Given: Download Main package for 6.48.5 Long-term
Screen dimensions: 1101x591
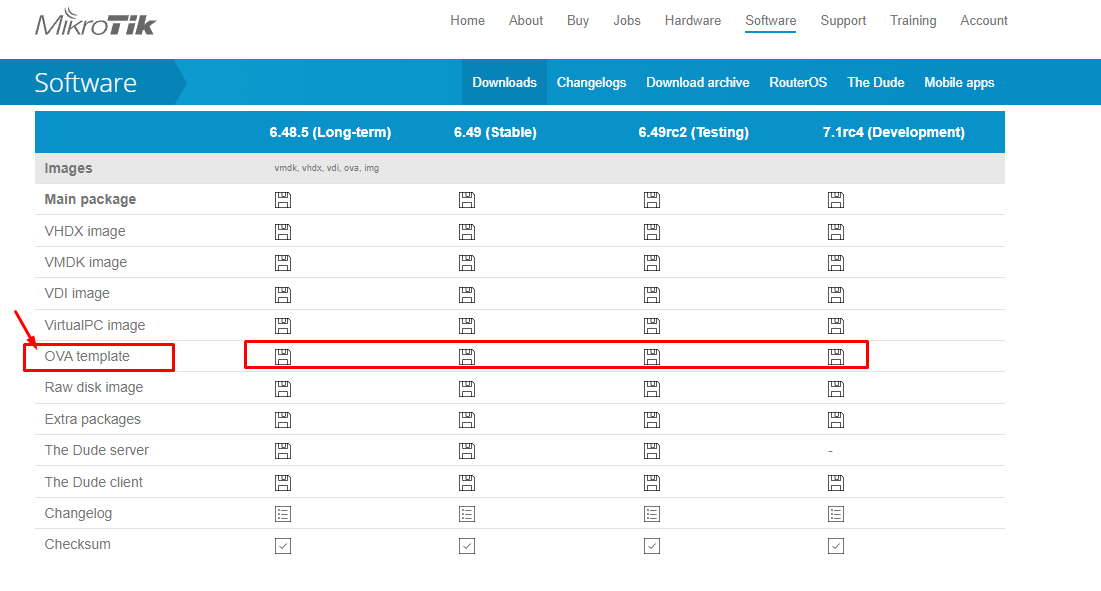Looking at the screenshot, I should point(283,200).
